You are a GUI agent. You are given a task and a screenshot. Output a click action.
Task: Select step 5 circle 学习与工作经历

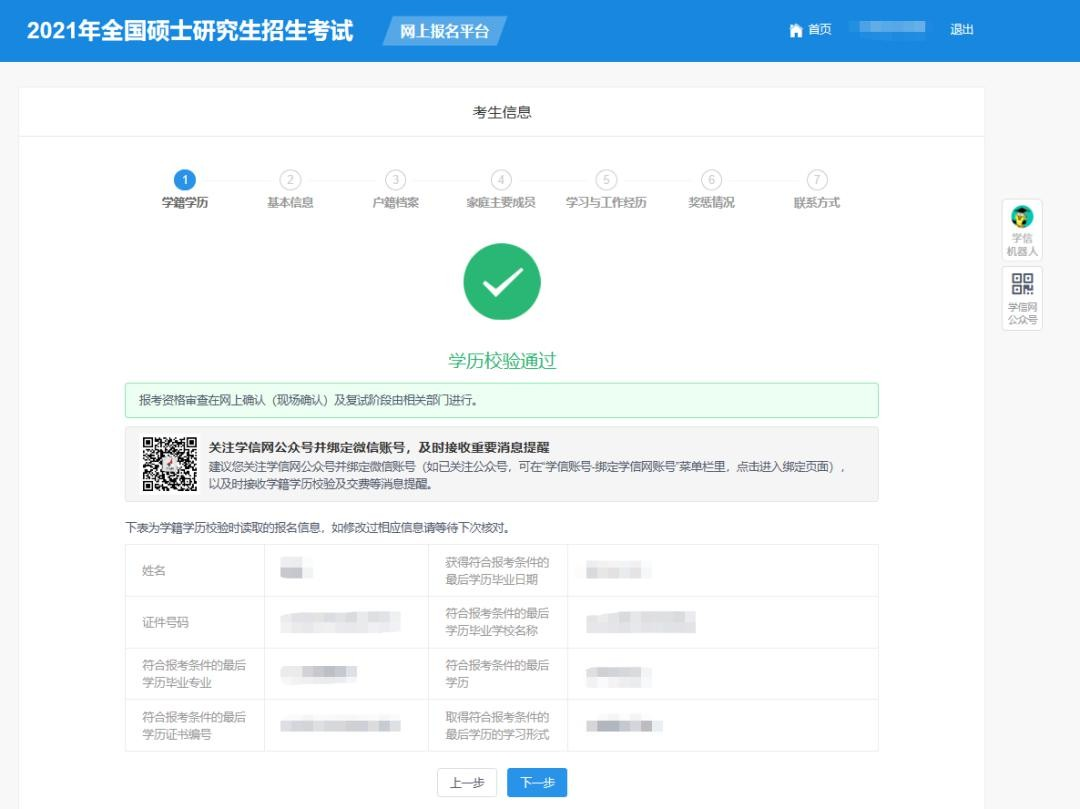(x=606, y=180)
